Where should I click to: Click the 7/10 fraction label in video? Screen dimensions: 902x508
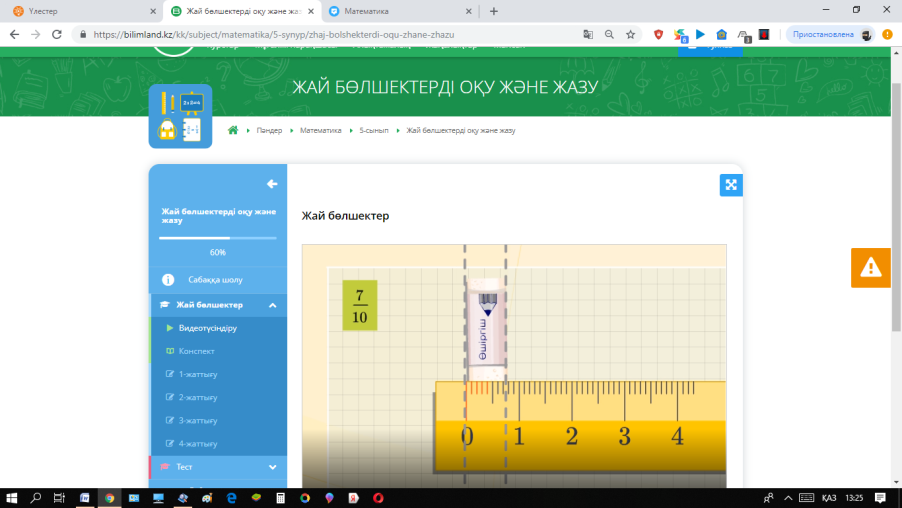[x=360, y=305]
